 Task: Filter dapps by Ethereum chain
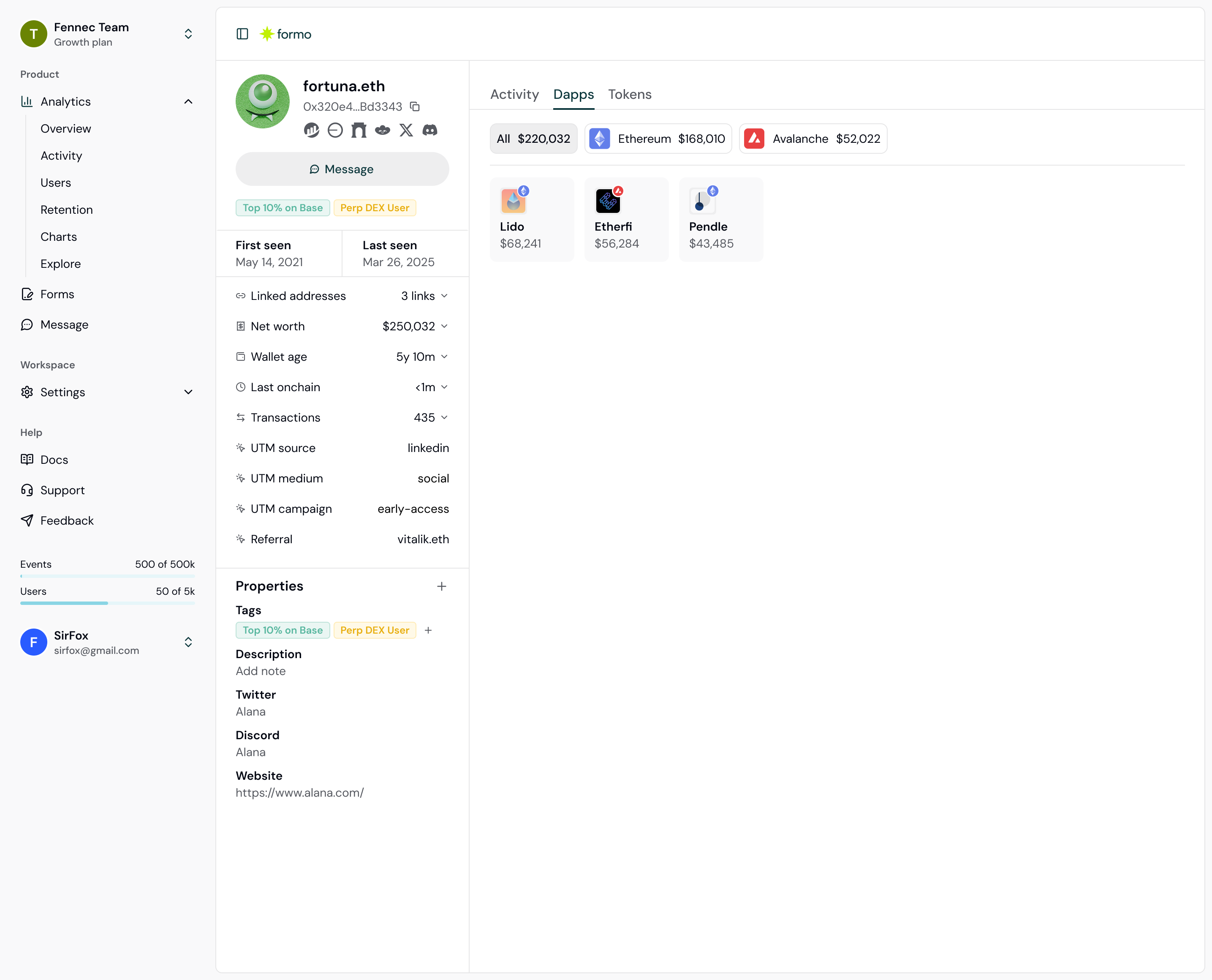click(x=658, y=139)
